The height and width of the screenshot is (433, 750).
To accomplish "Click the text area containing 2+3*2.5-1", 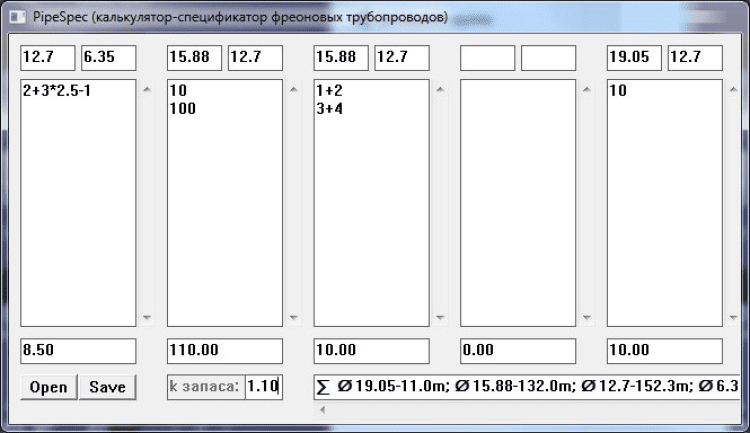I will [78, 203].
